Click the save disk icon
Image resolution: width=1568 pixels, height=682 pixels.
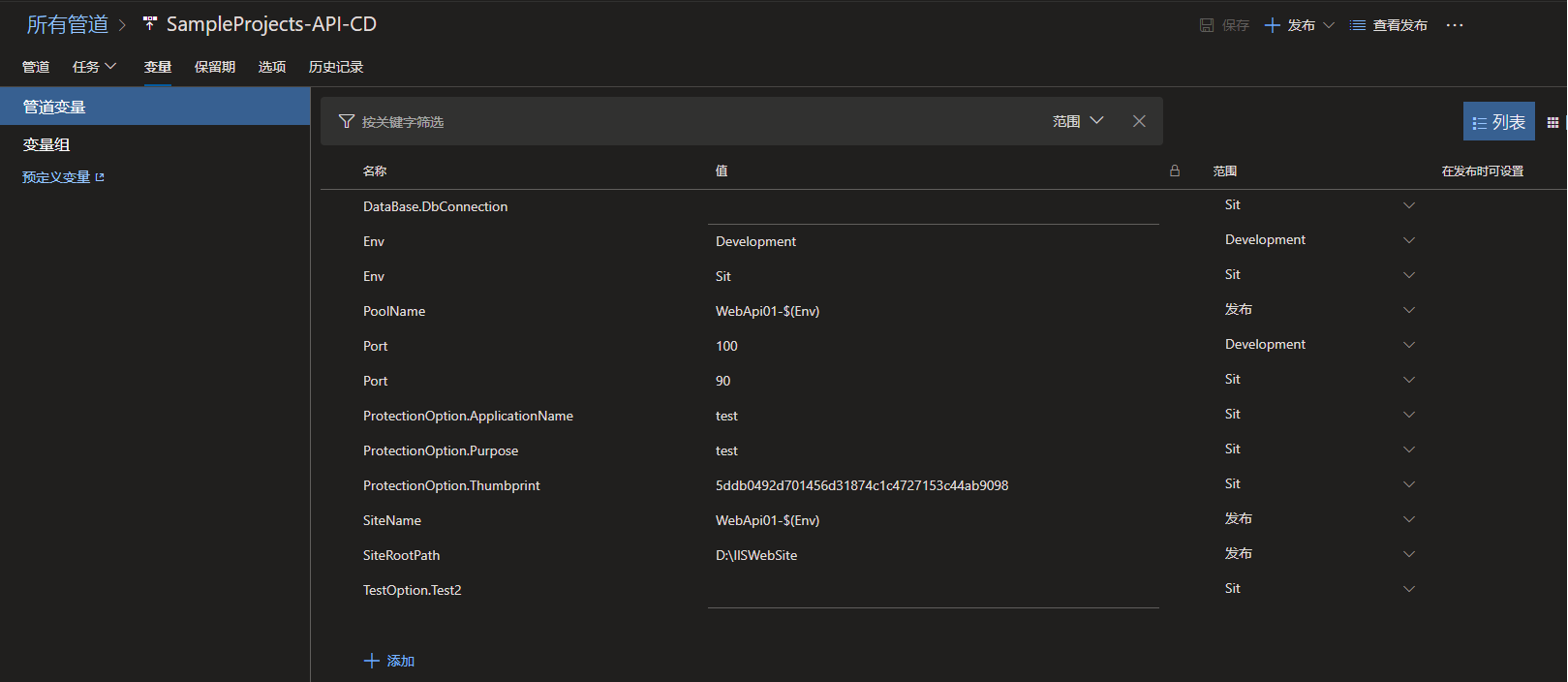(1207, 25)
